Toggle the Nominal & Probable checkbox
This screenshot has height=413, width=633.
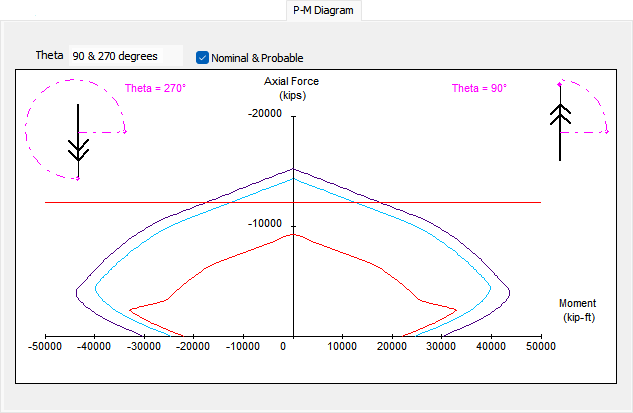pyautogui.click(x=203, y=58)
